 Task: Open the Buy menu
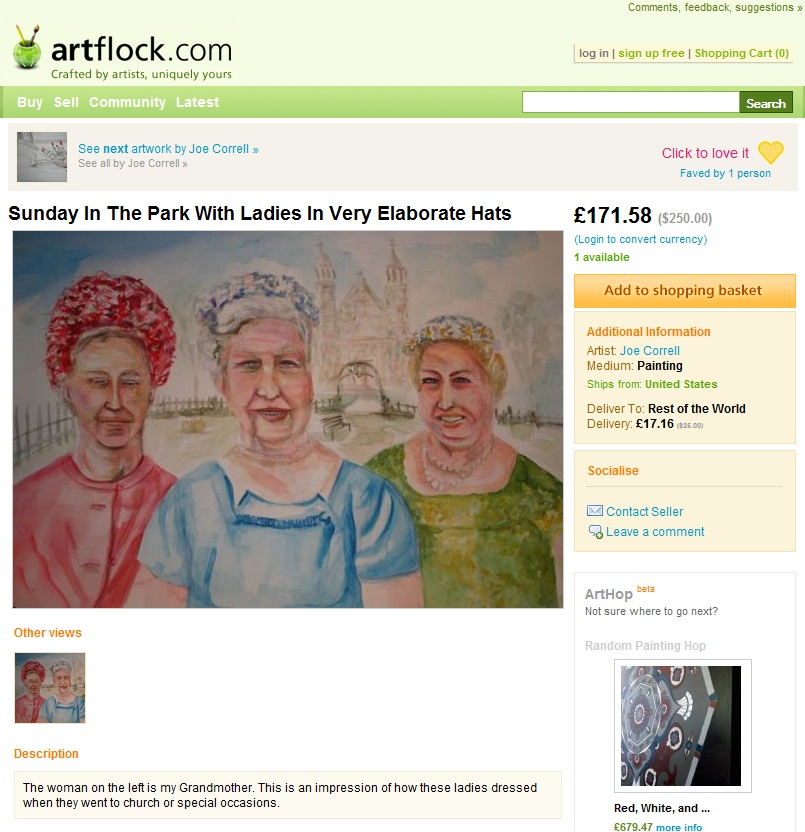(30, 102)
